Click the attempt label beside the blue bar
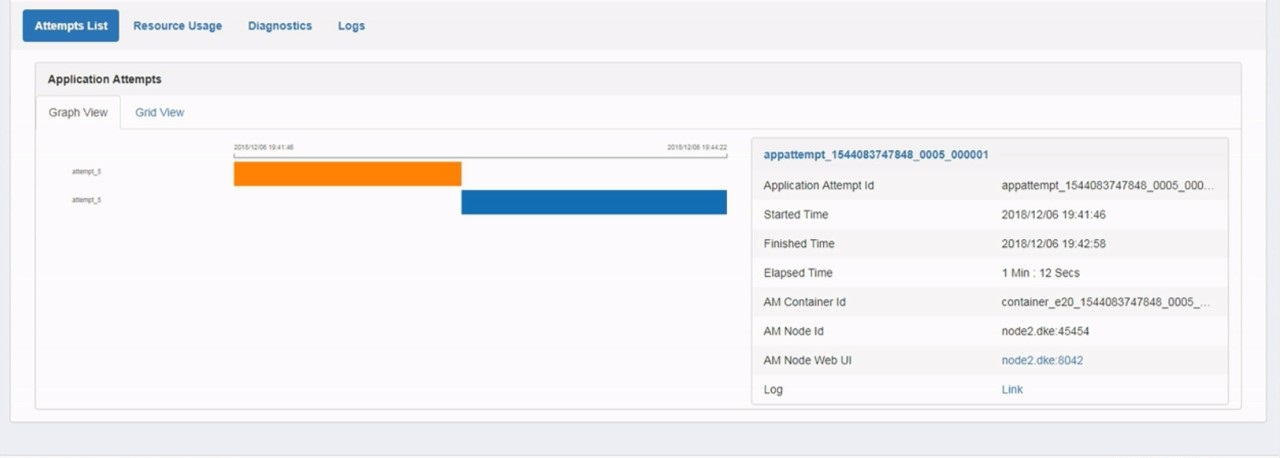This screenshot has height=458, width=1280. (86, 200)
